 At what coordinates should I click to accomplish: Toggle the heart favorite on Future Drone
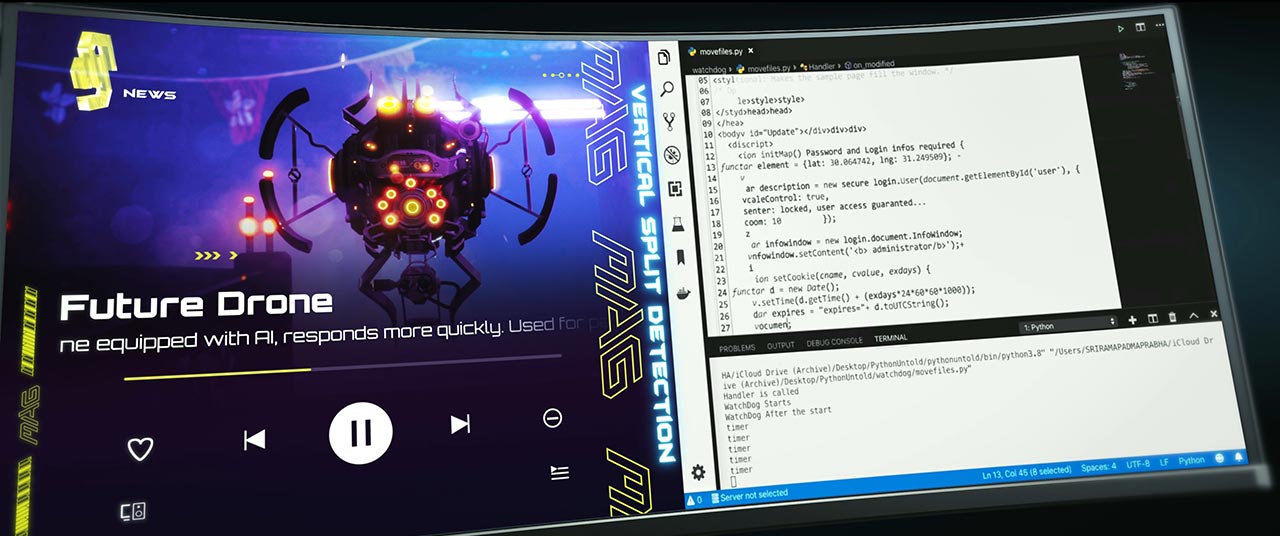pyautogui.click(x=140, y=449)
